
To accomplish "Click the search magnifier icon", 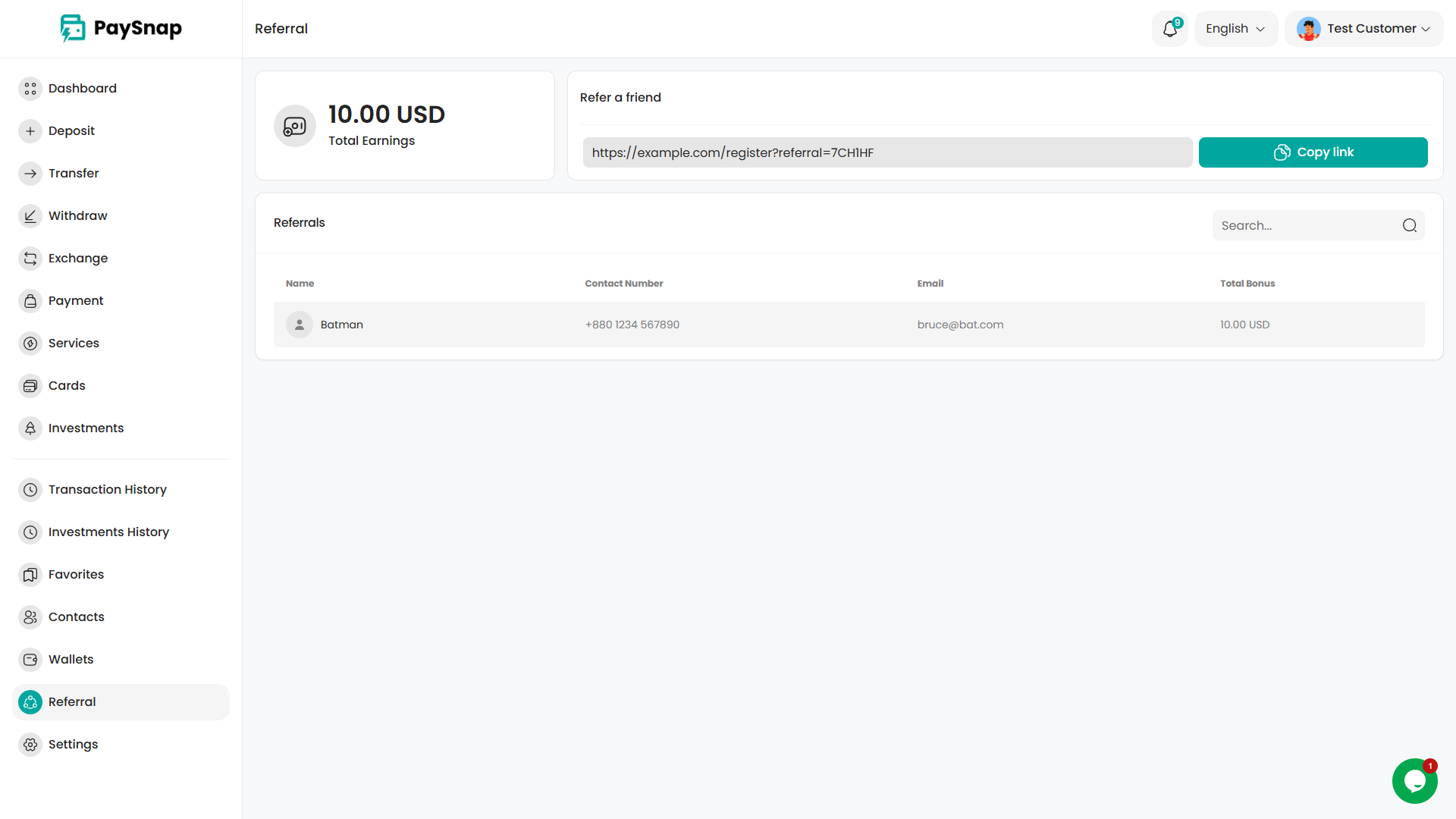I will coord(1409,225).
